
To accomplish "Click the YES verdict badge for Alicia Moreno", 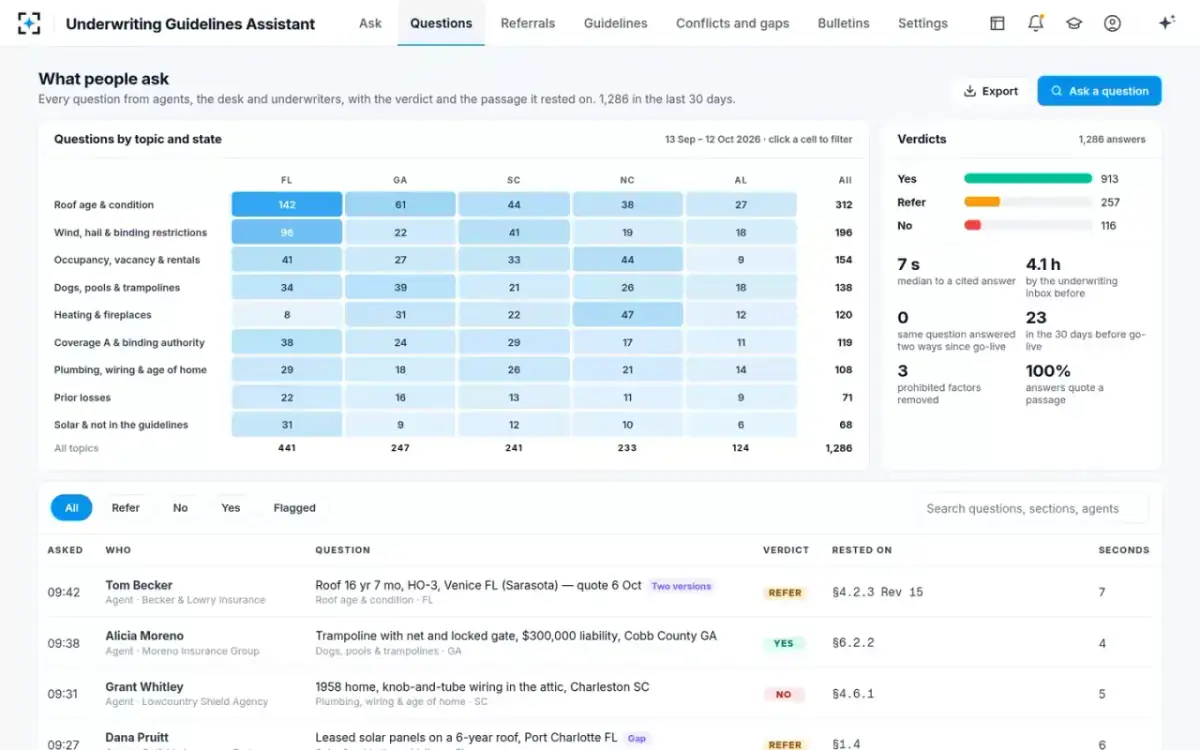I will pyautogui.click(x=784, y=644).
